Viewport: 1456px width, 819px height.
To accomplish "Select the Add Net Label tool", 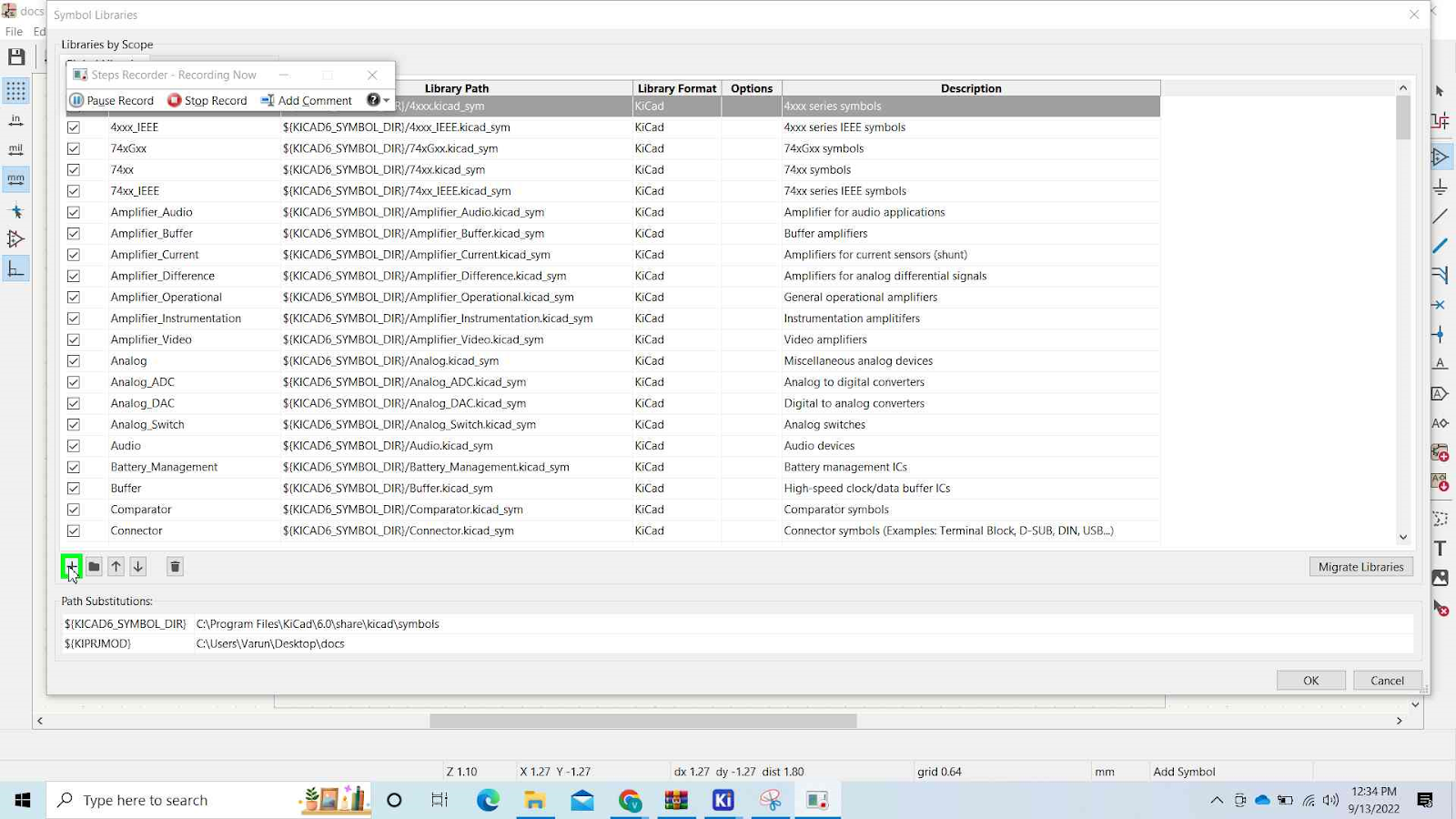I will point(1440,364).
